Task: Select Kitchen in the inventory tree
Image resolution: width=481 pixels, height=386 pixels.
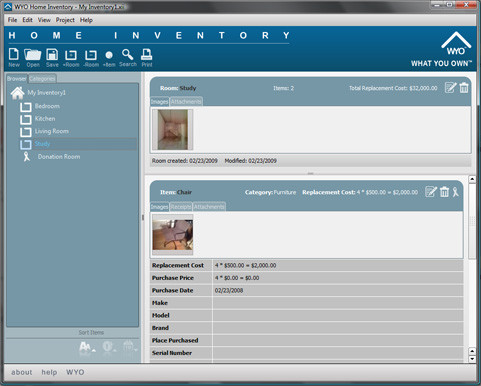Action: point(45,119)
